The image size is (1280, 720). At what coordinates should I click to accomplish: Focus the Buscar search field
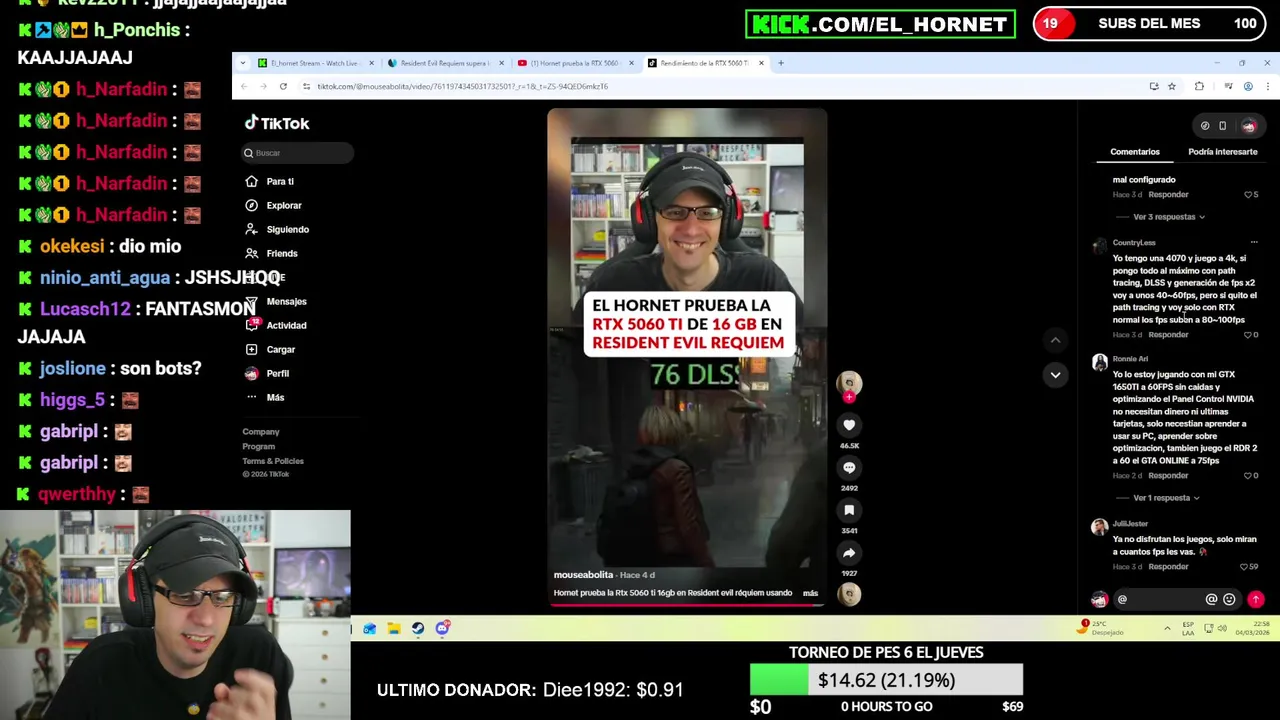[x=298, y=153]
